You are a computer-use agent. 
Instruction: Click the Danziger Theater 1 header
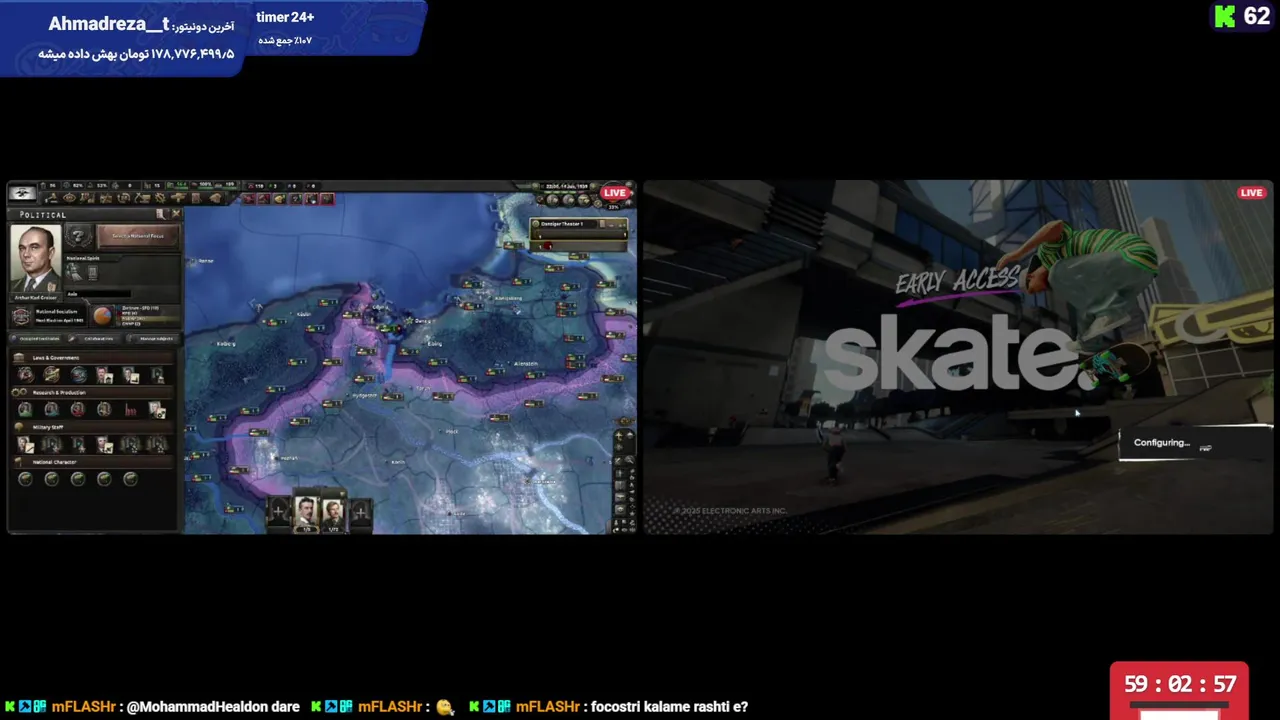pyautogui.click(x=578, y=224)
